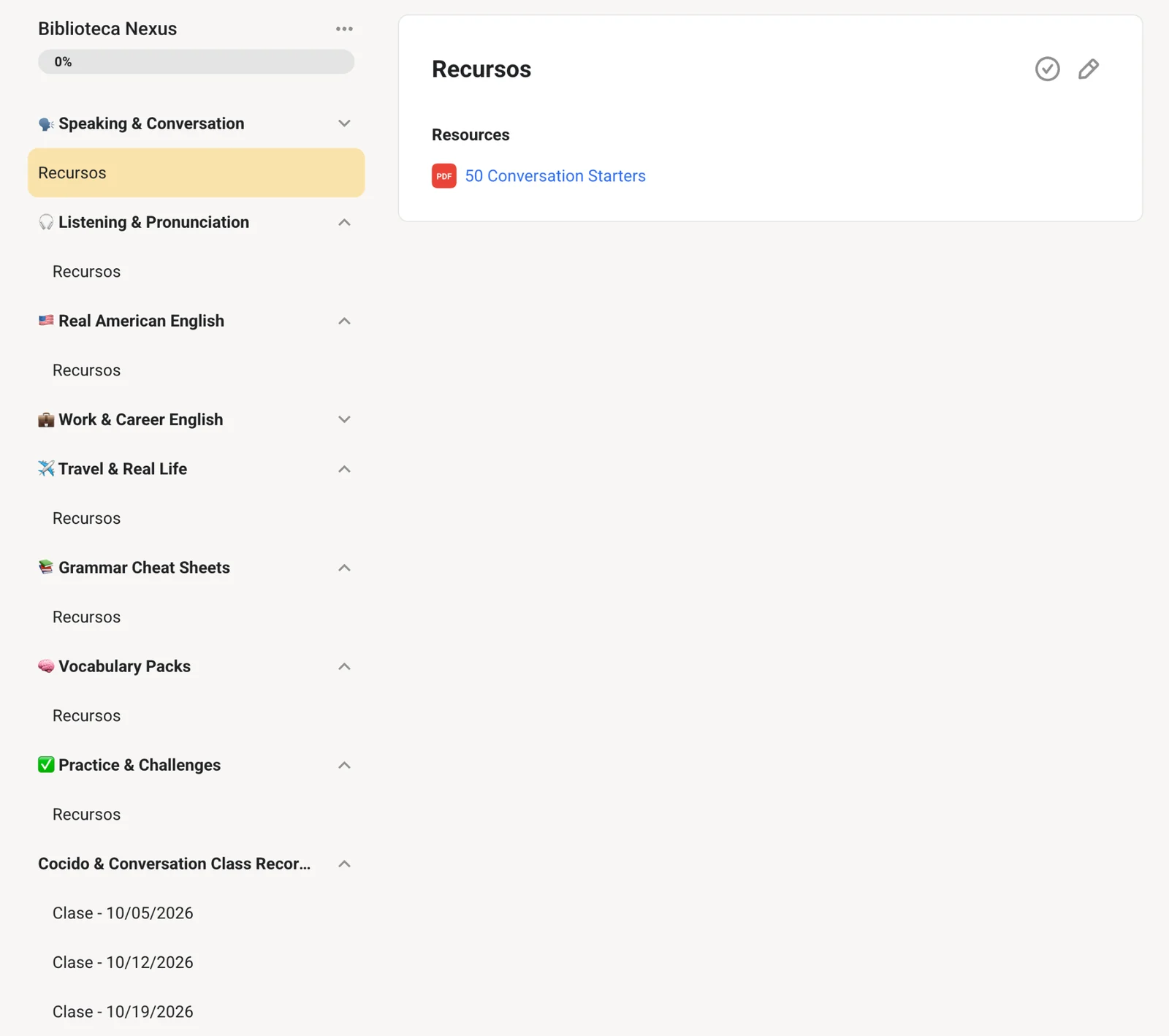
Task: Click the red PDF file icon
Action: [443, 176]
